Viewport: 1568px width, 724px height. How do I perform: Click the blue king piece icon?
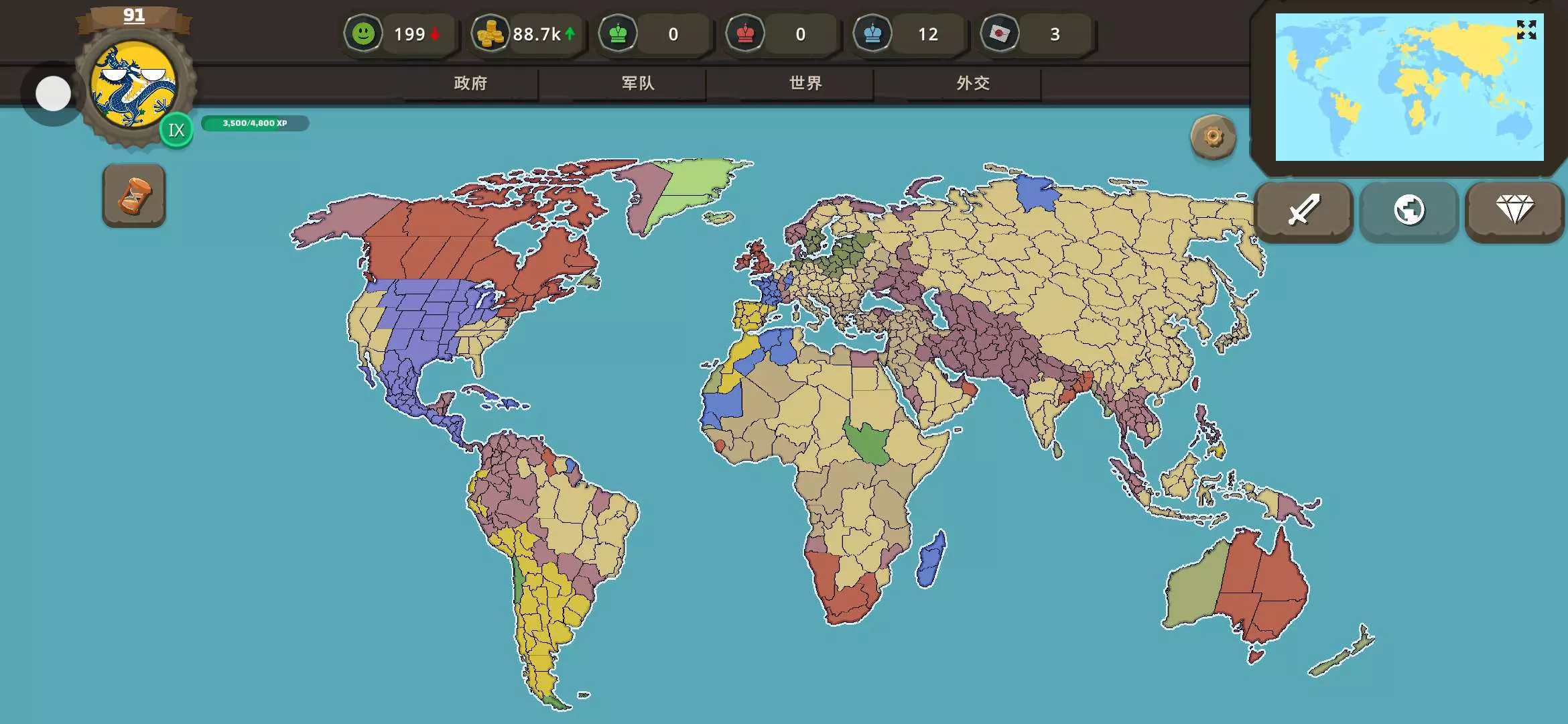(872, 34)
